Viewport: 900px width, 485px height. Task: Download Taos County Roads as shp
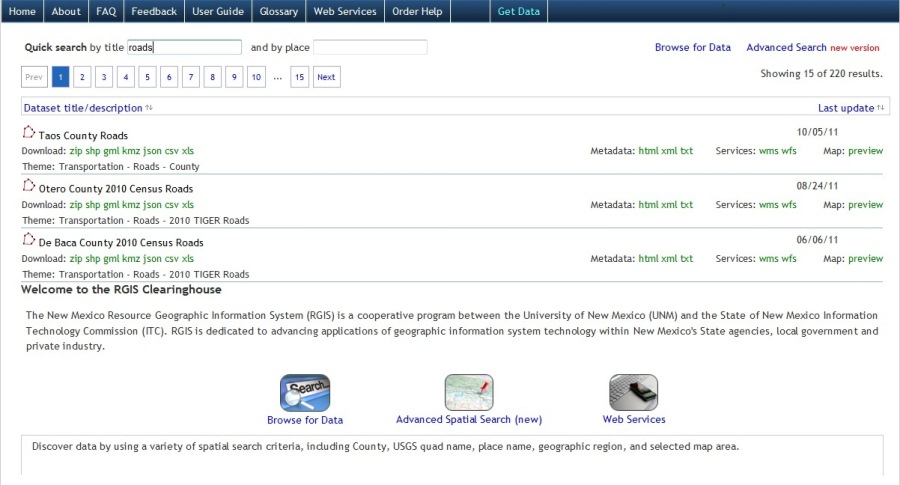(92, 151)
